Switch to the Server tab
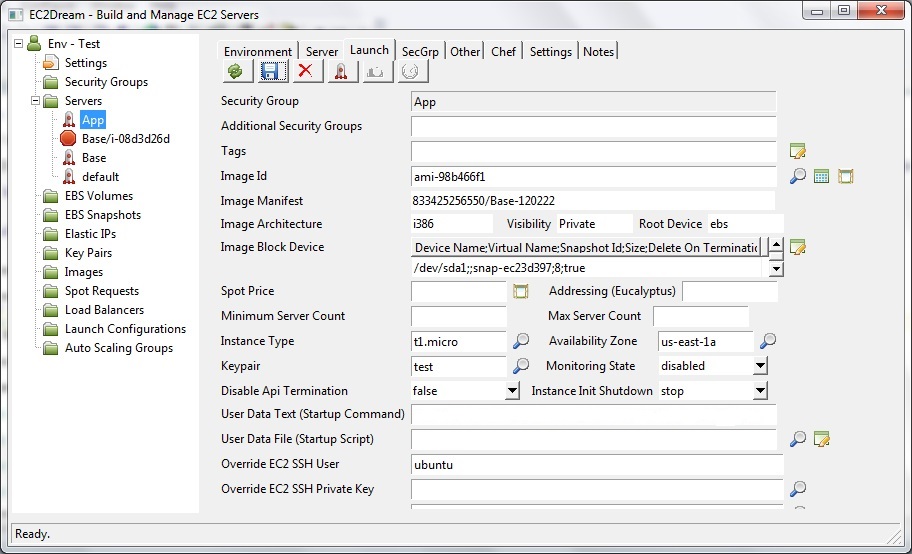Viewport: 912px width, 554px height. [x=322, y=51]
